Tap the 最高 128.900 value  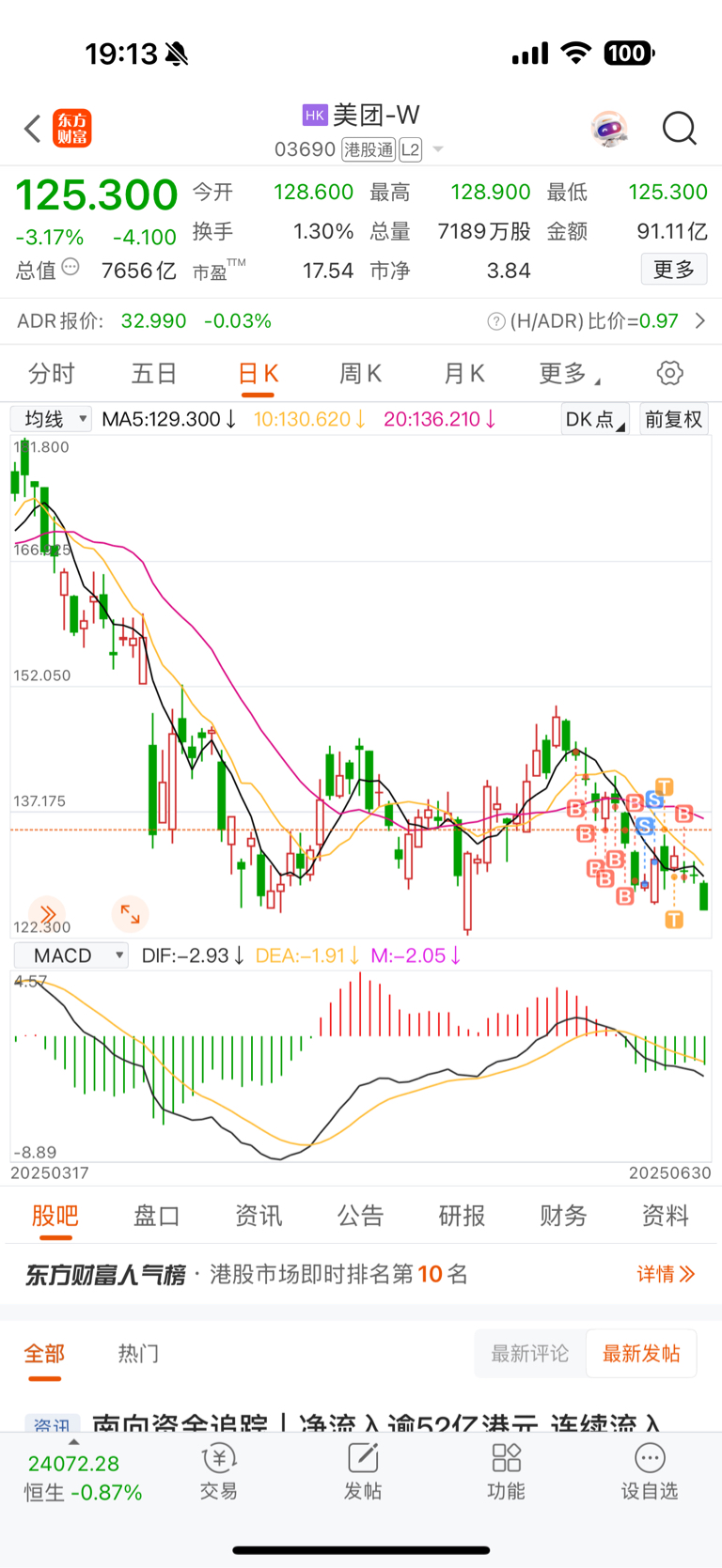coord(491,192)
